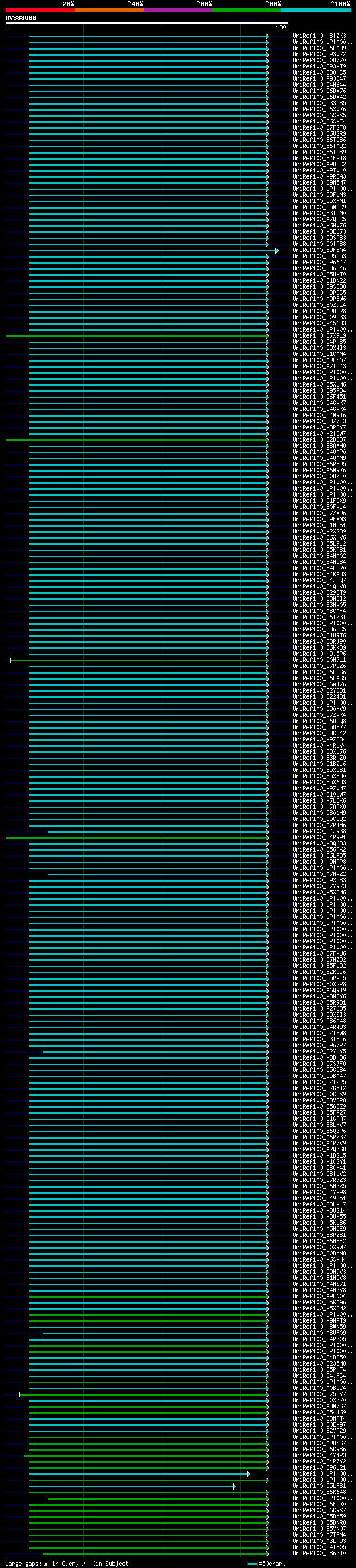Click the green alignment bar for UniRef100_Q4P991
This screenshot has width=356, height=1568.
click(x=137, y=838)
